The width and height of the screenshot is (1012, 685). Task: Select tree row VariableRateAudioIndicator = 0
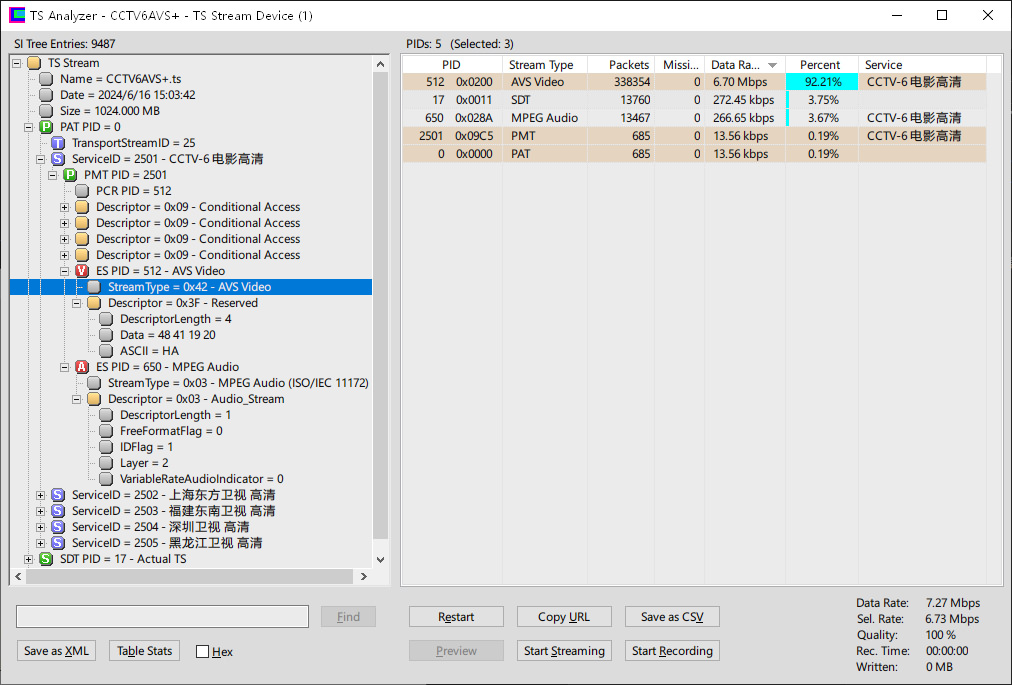click(201, 479)
